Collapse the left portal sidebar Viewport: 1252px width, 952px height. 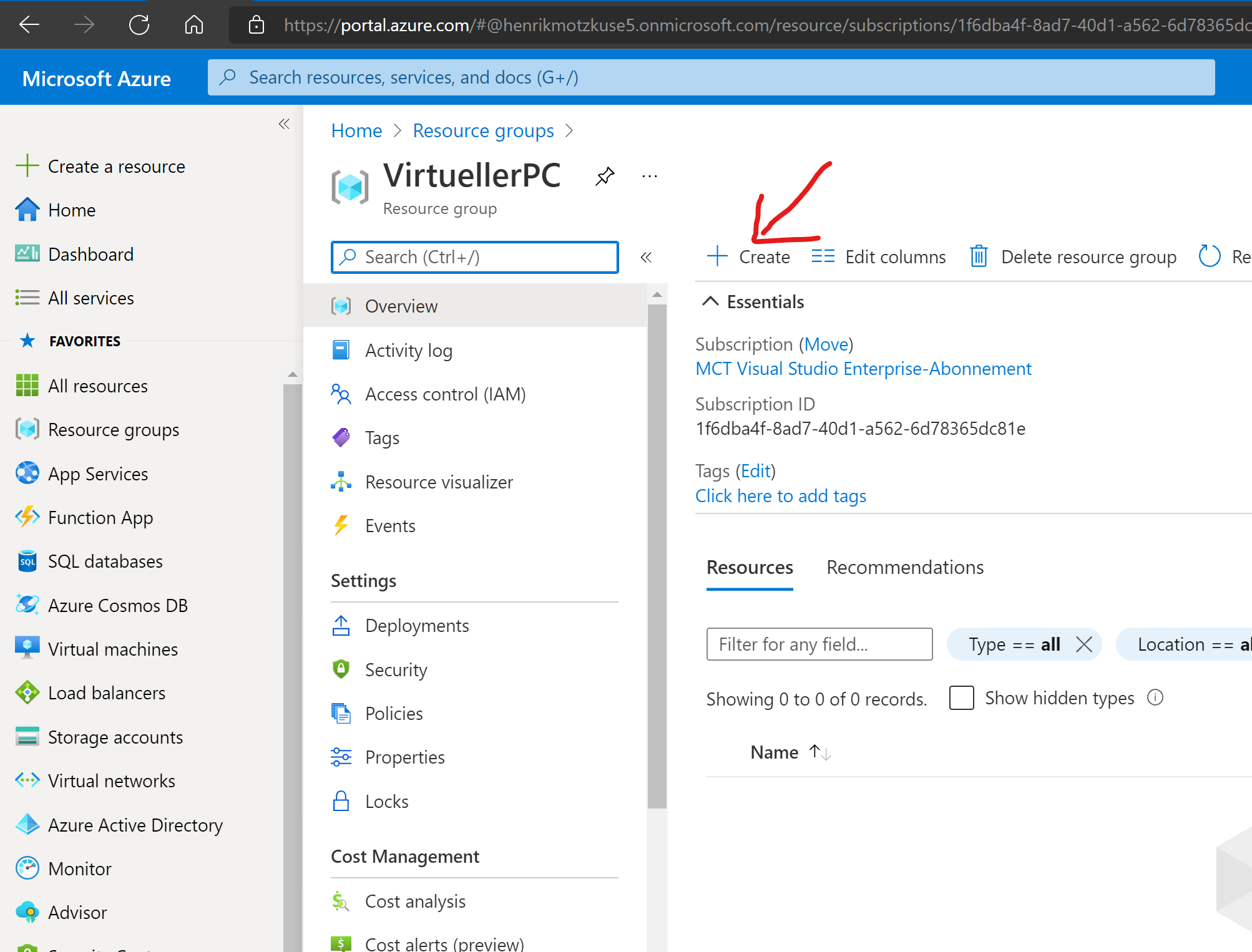point(284,124)
